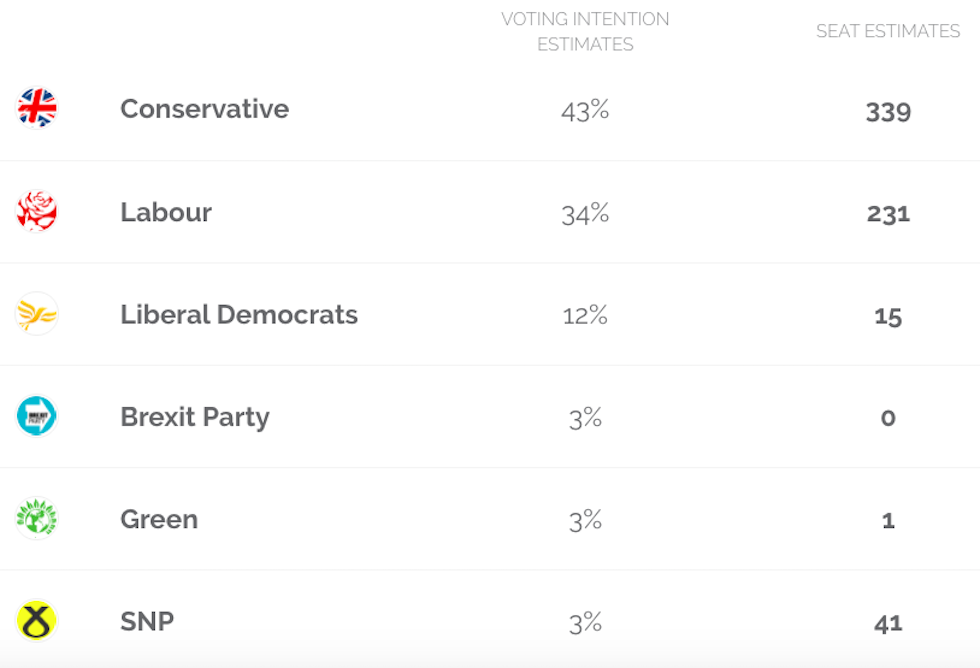Select the Conservative party name
The image size is (980, 668).
tap(204, 108)
